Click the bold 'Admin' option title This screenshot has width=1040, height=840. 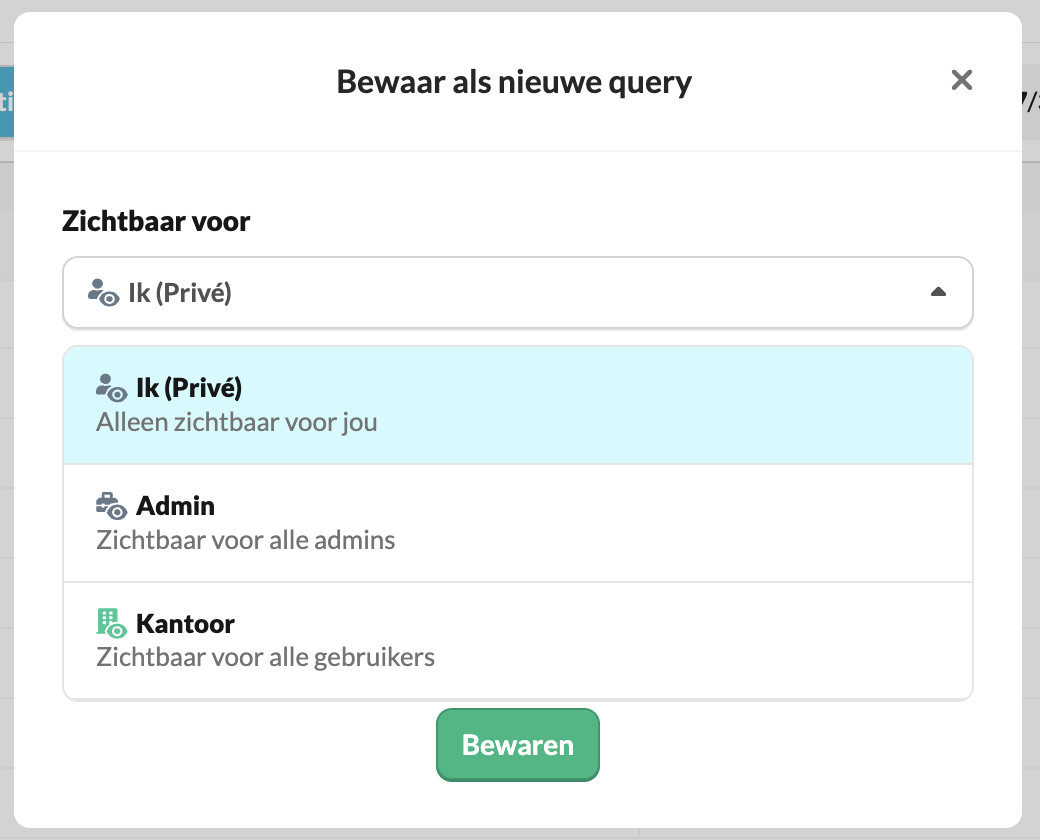pos(176,506)
